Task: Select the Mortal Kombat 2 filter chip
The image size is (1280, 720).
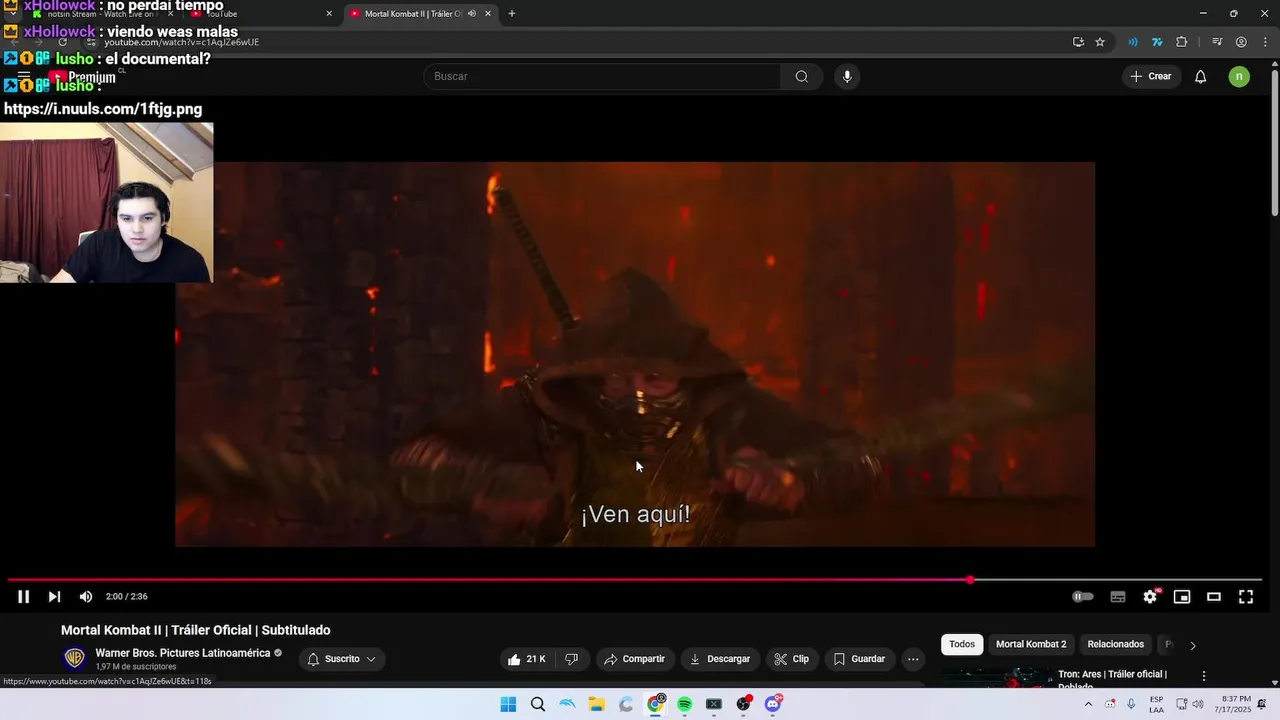Action: (x=1031, y=644)
